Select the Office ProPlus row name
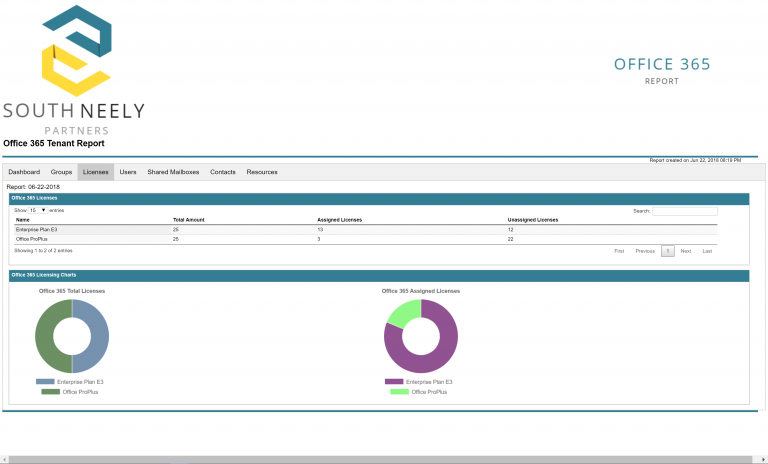The width and height of the screenshot is (768, 464). [31, 239]
